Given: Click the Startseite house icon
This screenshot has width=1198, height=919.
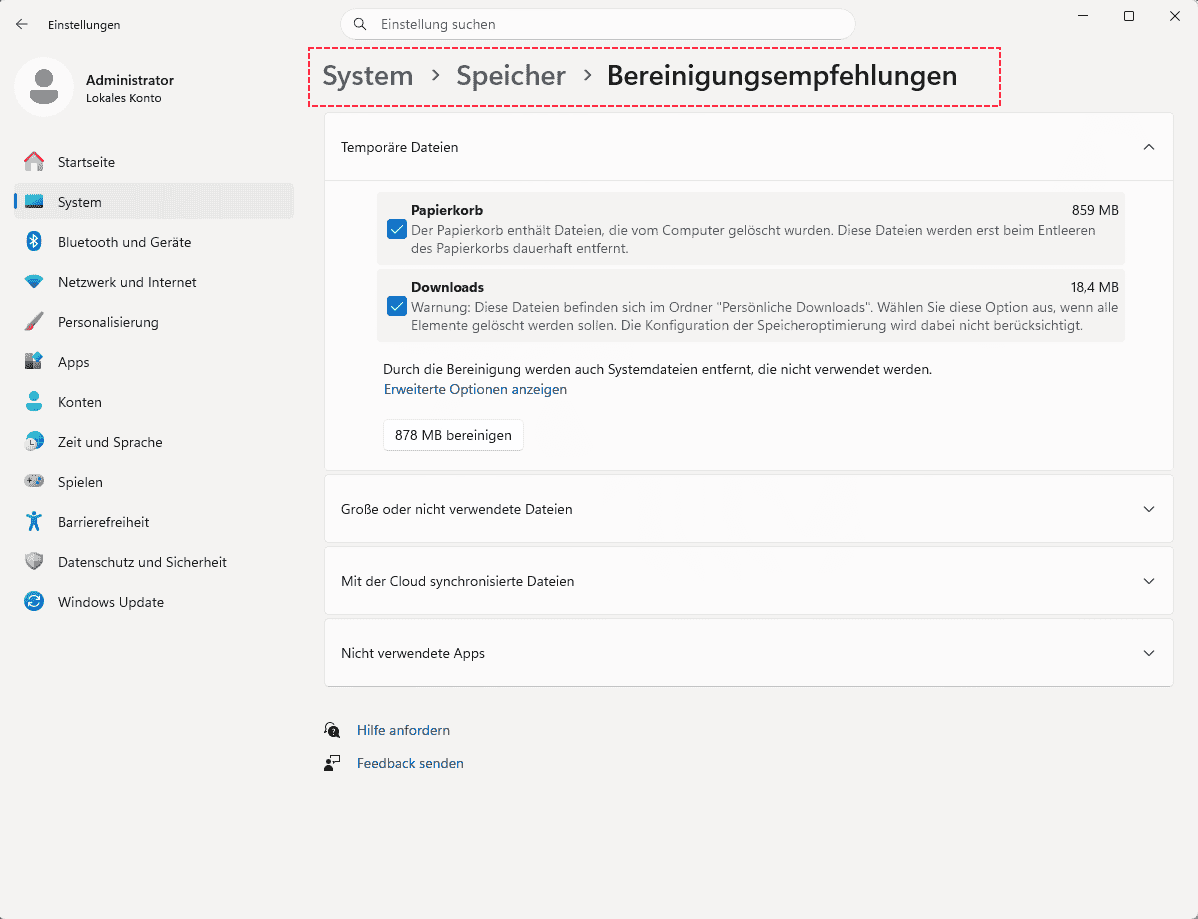Looking at the screenshot, I should point(34,162).
